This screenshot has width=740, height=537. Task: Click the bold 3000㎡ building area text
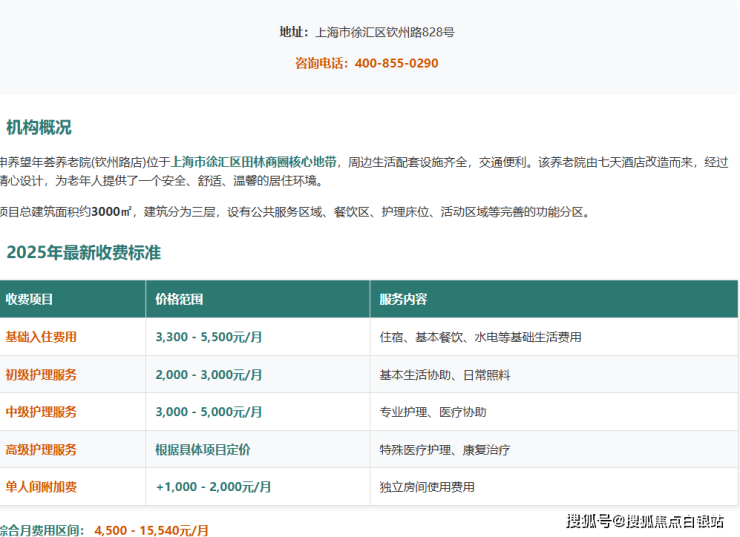[x=111, y=212]
